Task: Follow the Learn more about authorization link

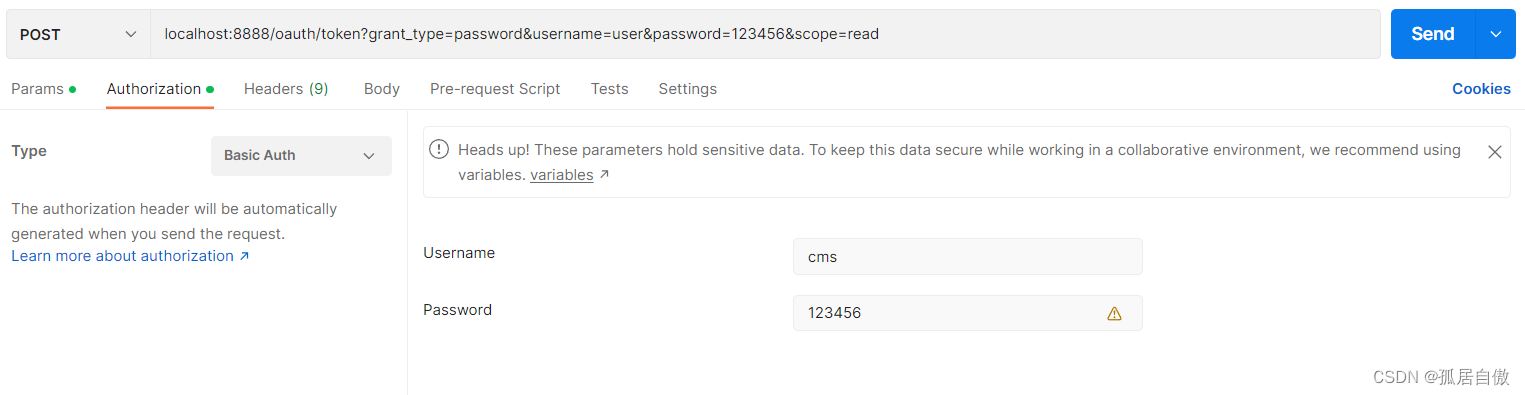Action: tap(130, 256)
